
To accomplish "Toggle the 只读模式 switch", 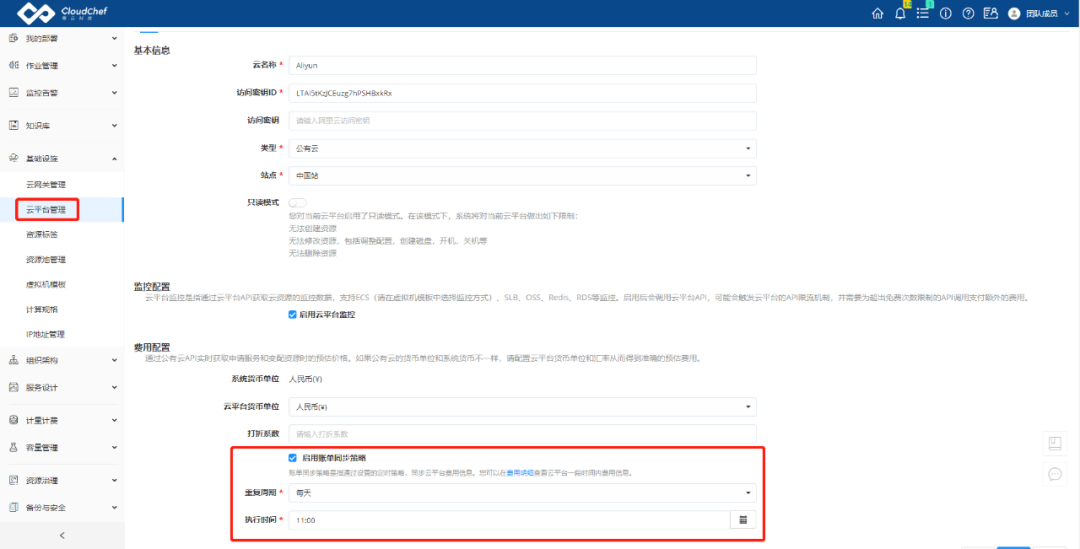I will (x=298, y=203).
